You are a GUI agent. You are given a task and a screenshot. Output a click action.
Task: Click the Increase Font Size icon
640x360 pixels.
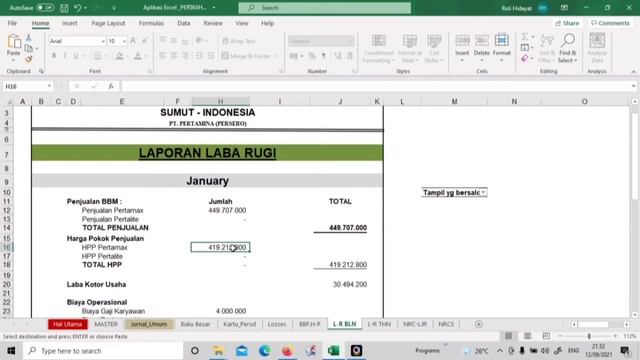133,41
